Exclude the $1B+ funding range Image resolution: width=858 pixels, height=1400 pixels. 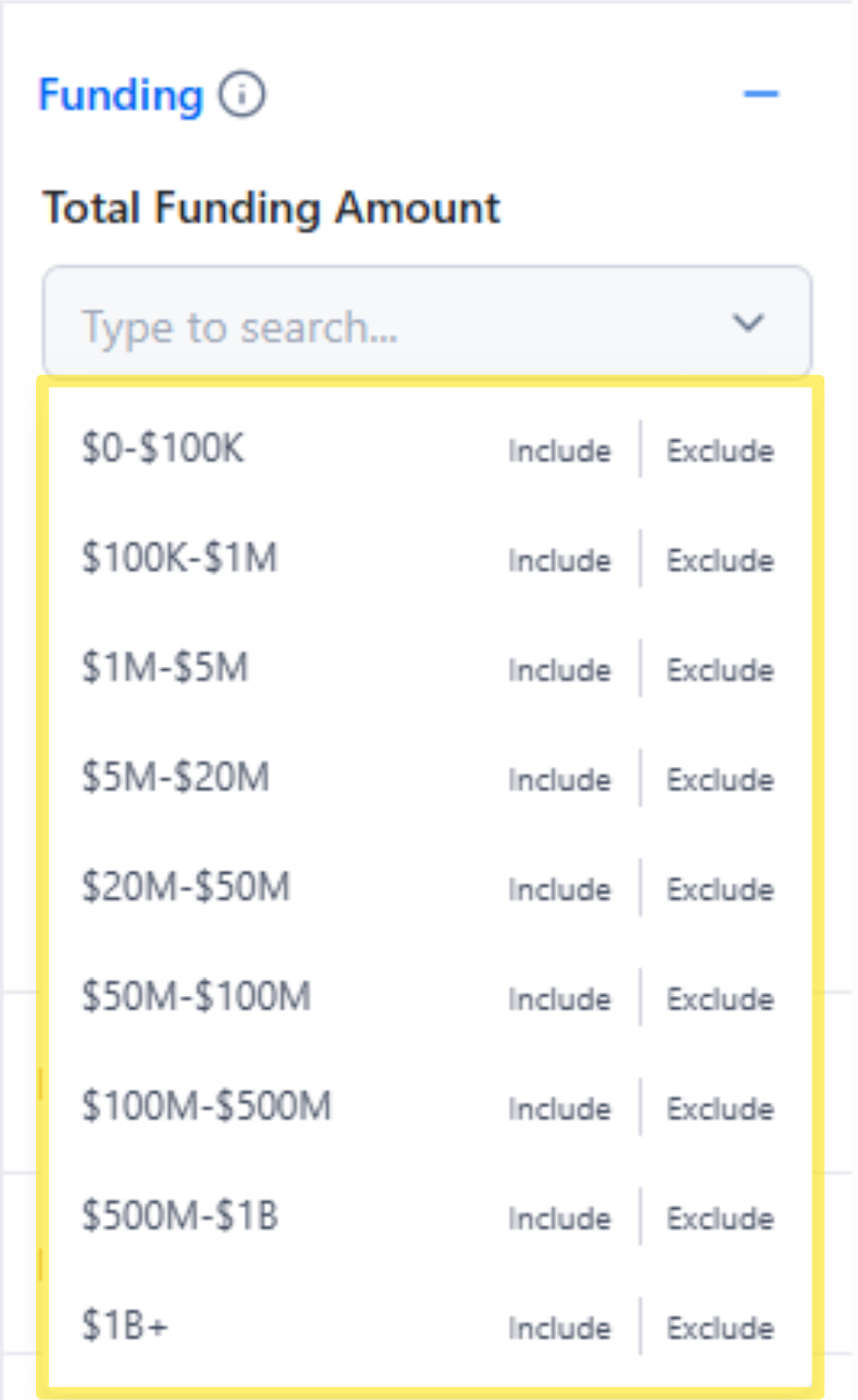pos(720,1327)
